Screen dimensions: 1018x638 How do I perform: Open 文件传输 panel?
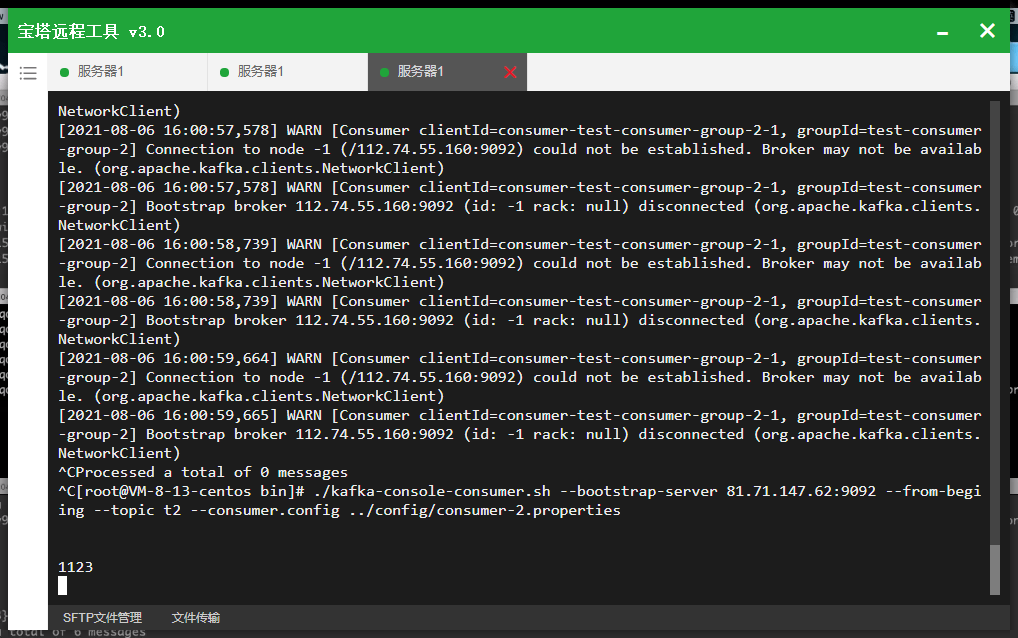click(195, 618)
